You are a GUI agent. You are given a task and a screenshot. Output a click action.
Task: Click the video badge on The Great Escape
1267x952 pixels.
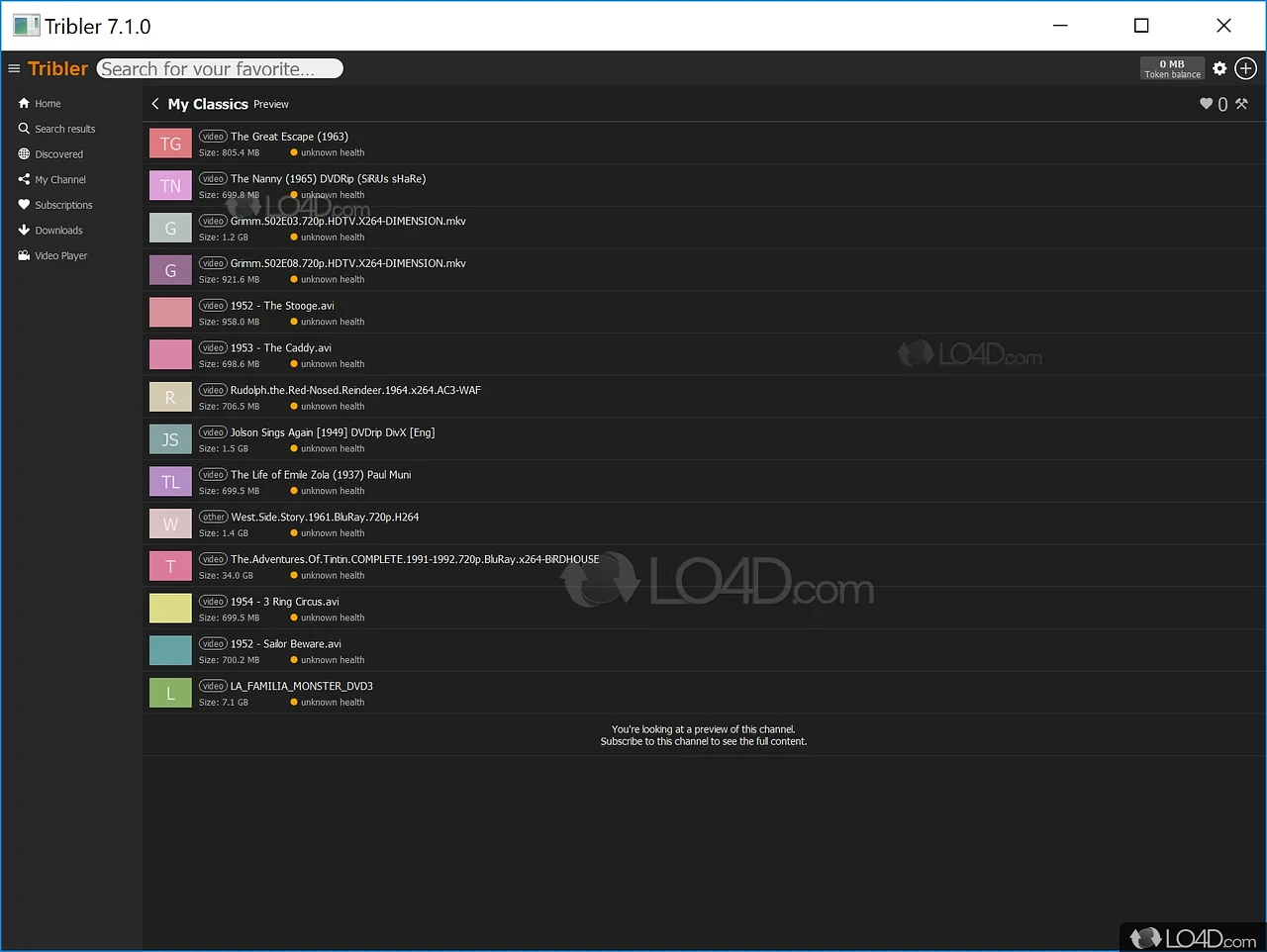click(213, 137)
